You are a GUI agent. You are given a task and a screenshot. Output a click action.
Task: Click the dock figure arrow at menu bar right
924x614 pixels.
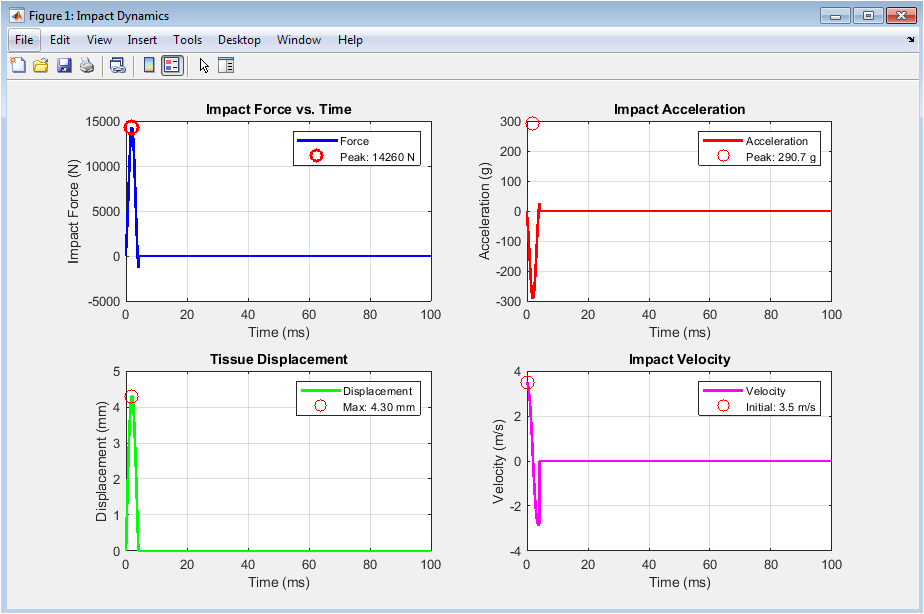coord(910,40)
